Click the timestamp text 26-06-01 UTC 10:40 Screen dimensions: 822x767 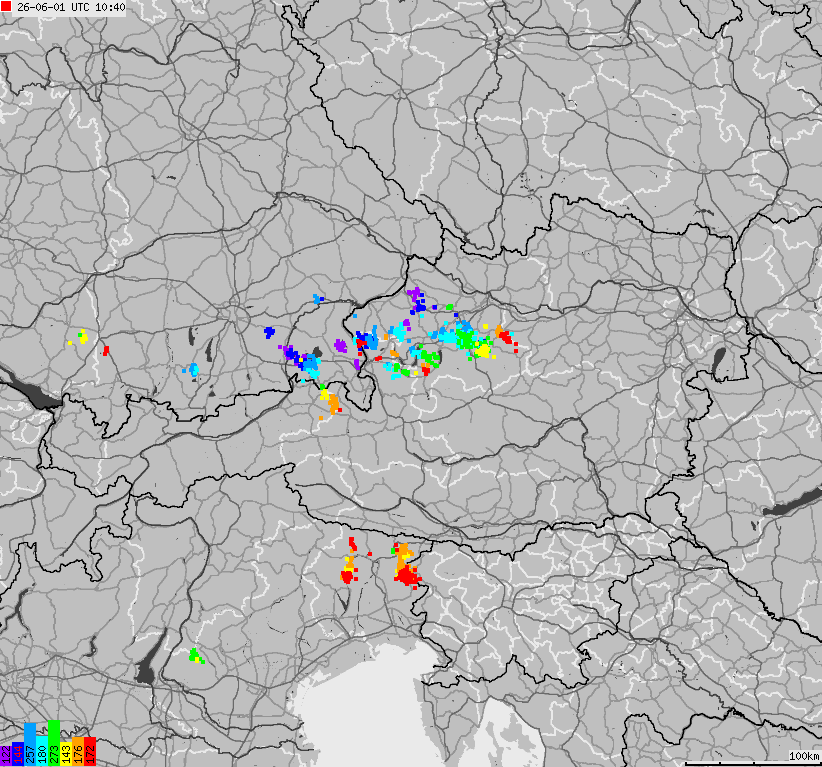click(71, 7)
